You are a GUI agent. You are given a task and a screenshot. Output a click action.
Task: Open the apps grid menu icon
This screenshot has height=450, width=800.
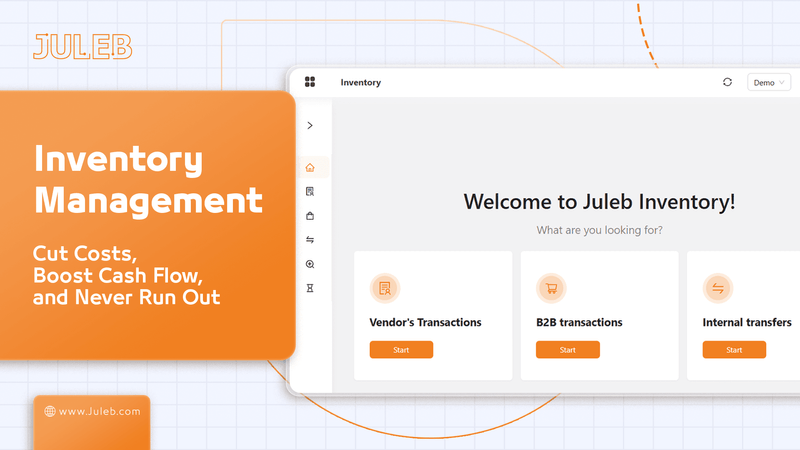point(310,82)
